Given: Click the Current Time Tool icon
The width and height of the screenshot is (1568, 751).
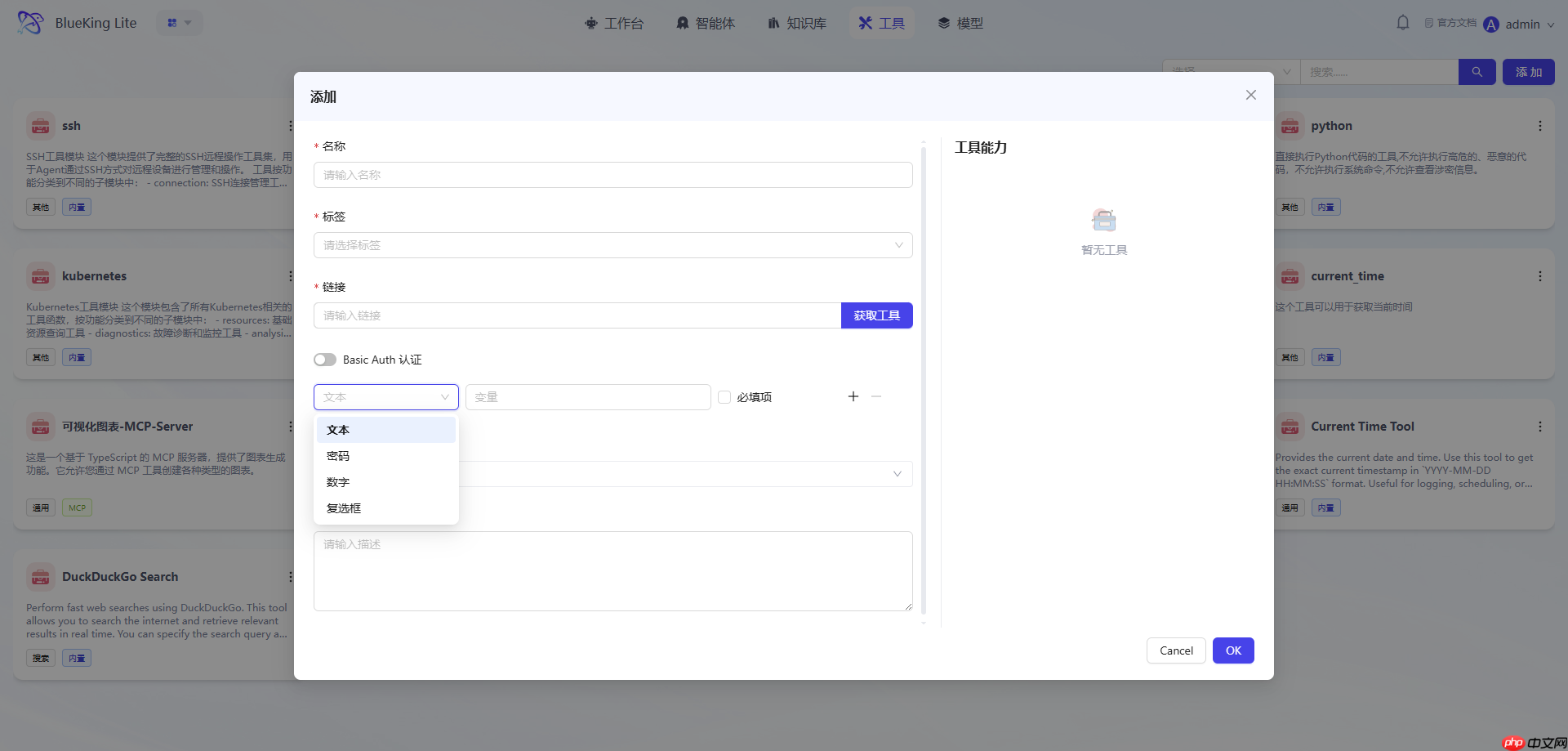Looking at the screenshot, I should 1290,427.
